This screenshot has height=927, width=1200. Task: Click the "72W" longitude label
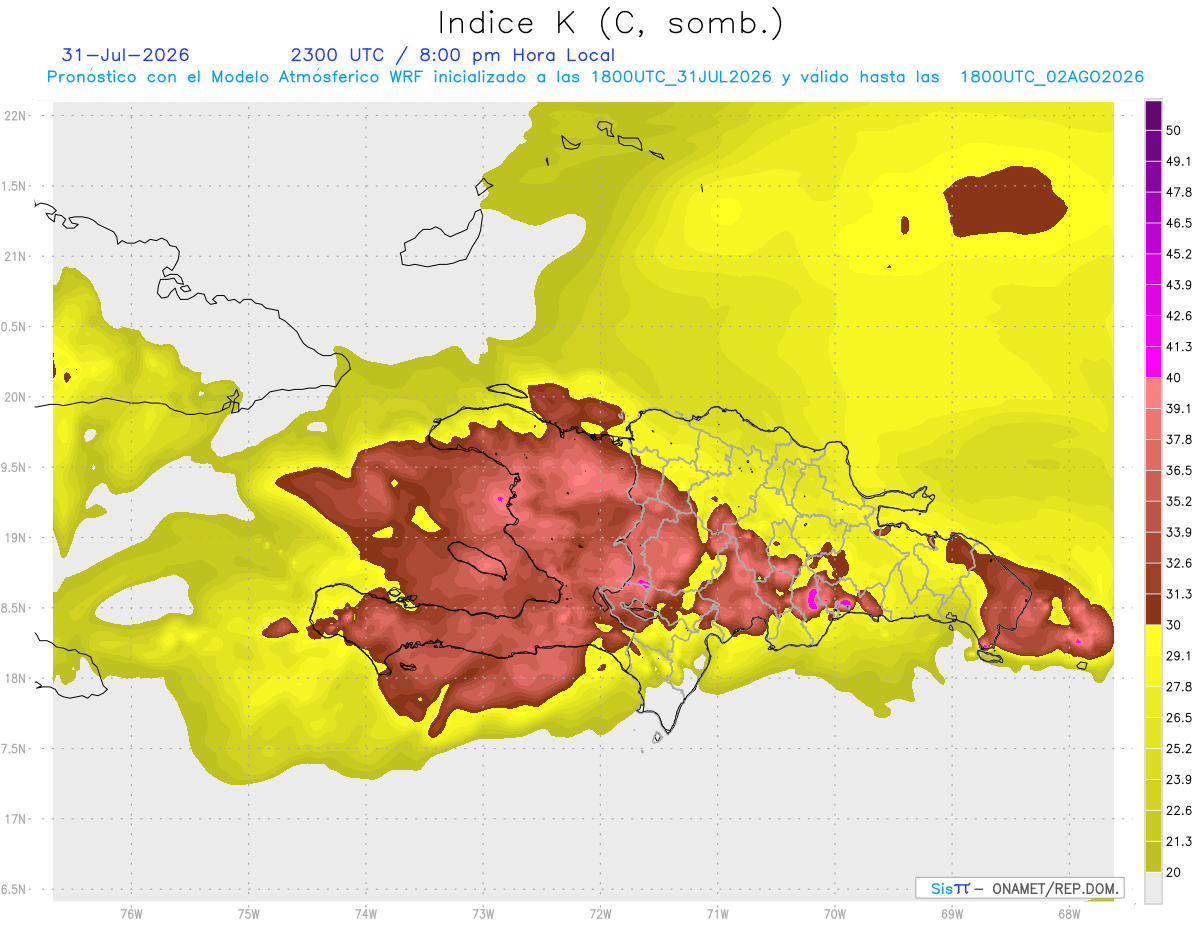point(600,913)
